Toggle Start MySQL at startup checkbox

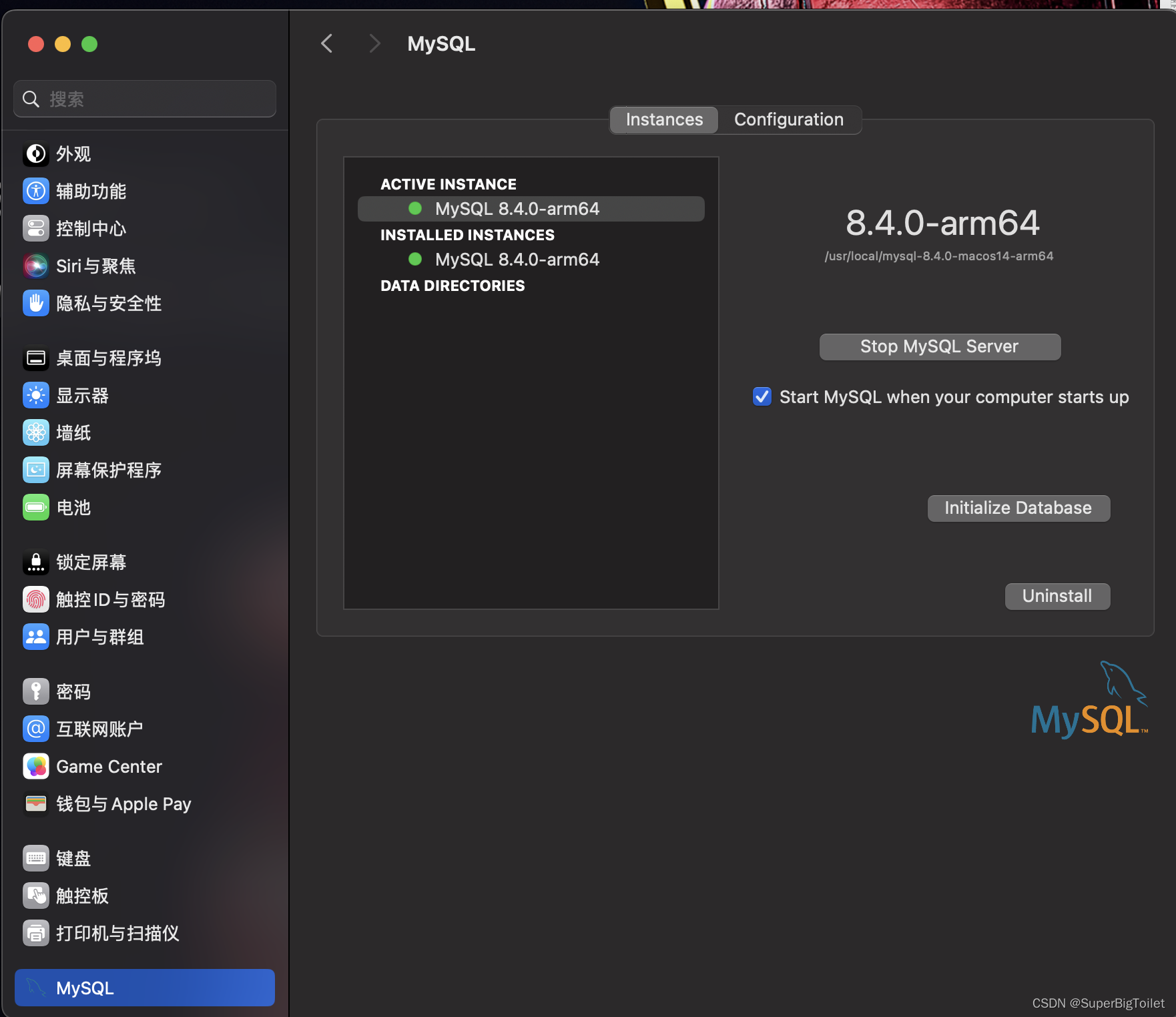pos(762,396)
